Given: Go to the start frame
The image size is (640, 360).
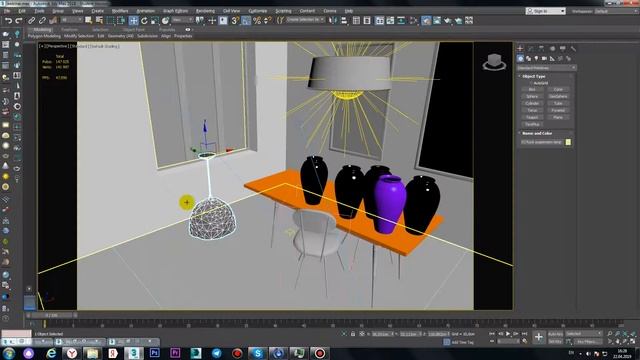Looking at the screenshot, I should (x=492, y=334).
